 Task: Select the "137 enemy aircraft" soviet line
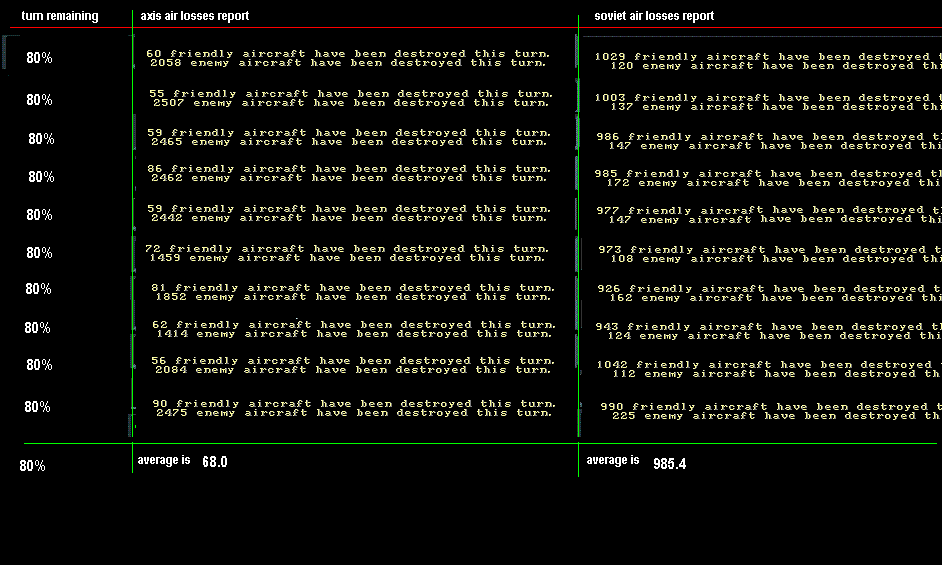[776, 107]
